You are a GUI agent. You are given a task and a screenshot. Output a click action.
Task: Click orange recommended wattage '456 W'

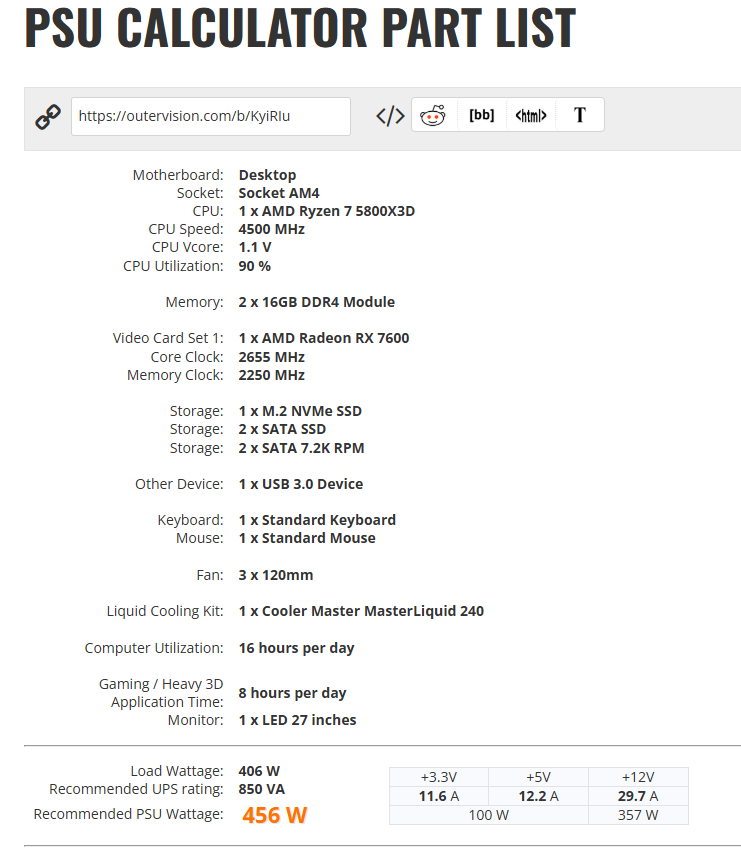click(275, 815)
